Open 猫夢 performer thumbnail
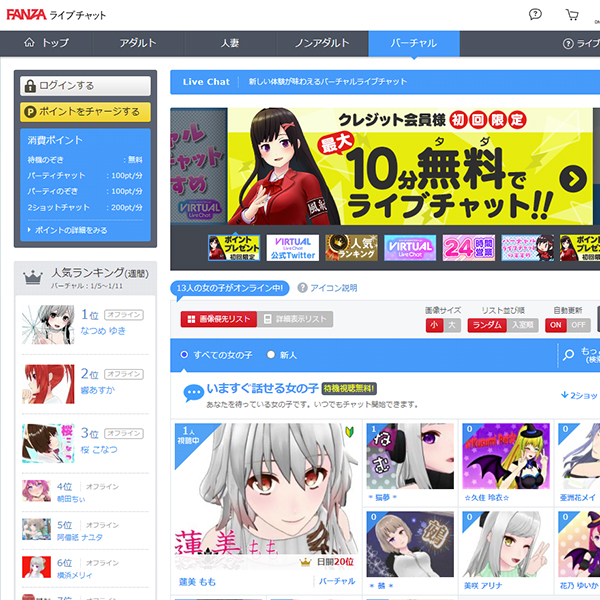This screenshot has width=600, height=600. 410,456
